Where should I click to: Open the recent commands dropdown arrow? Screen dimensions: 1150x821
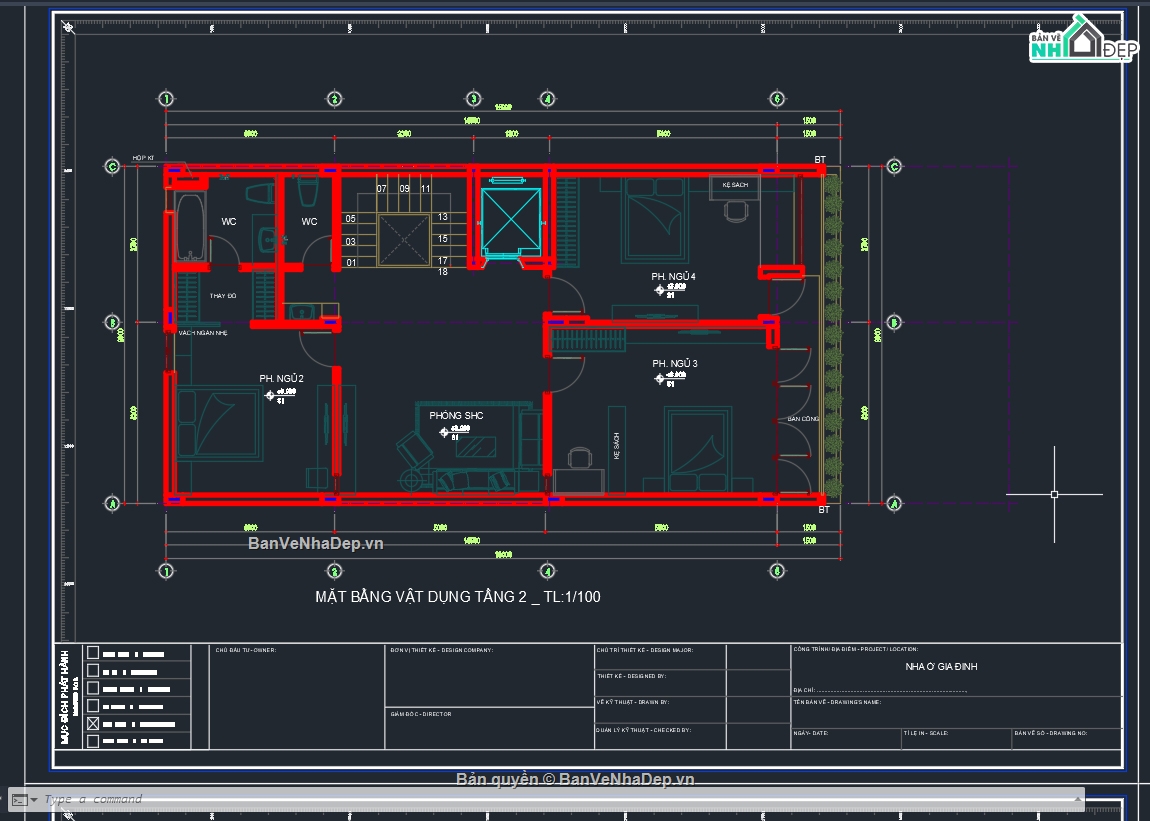pos(34,799)
